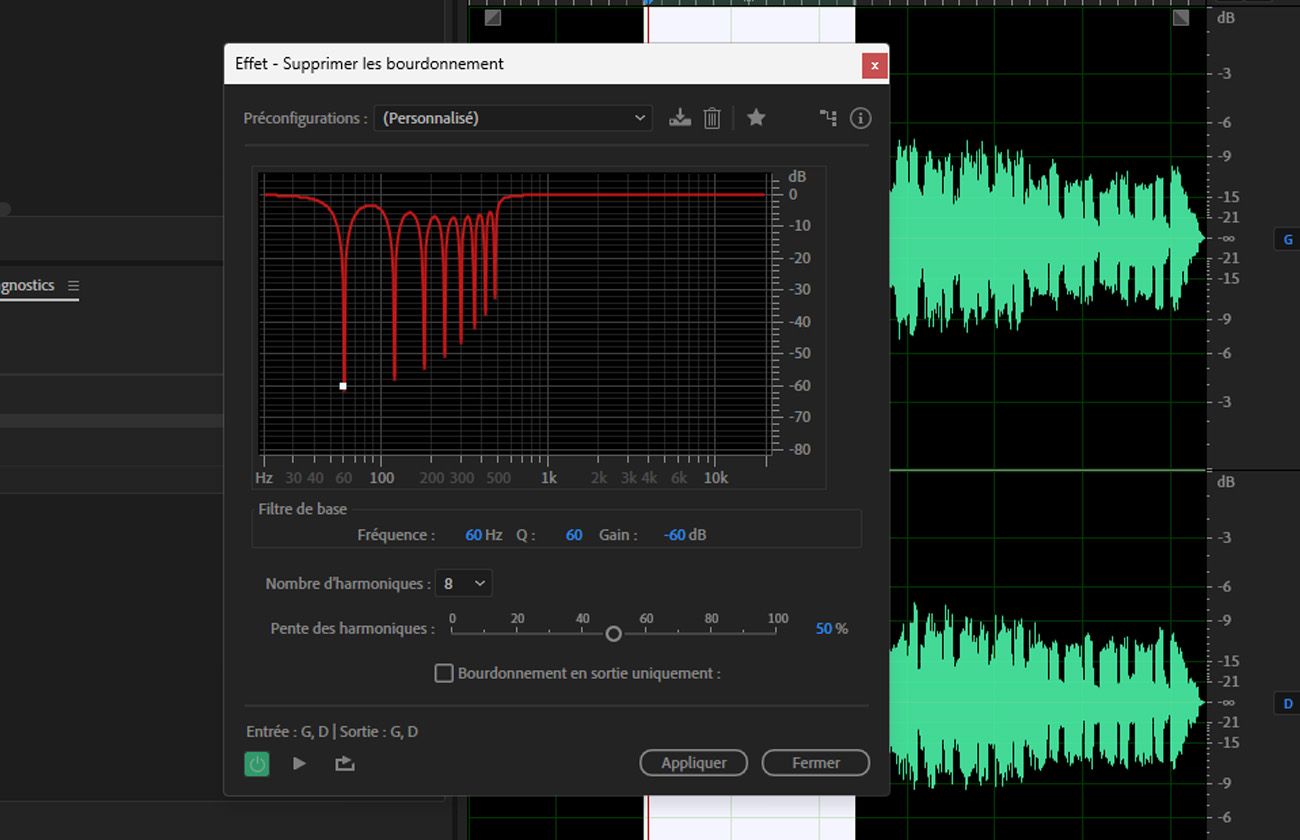Click the Pente des harmoniques slider handle
This screenshot has width=1300, height=840.
tap(614, 634)
